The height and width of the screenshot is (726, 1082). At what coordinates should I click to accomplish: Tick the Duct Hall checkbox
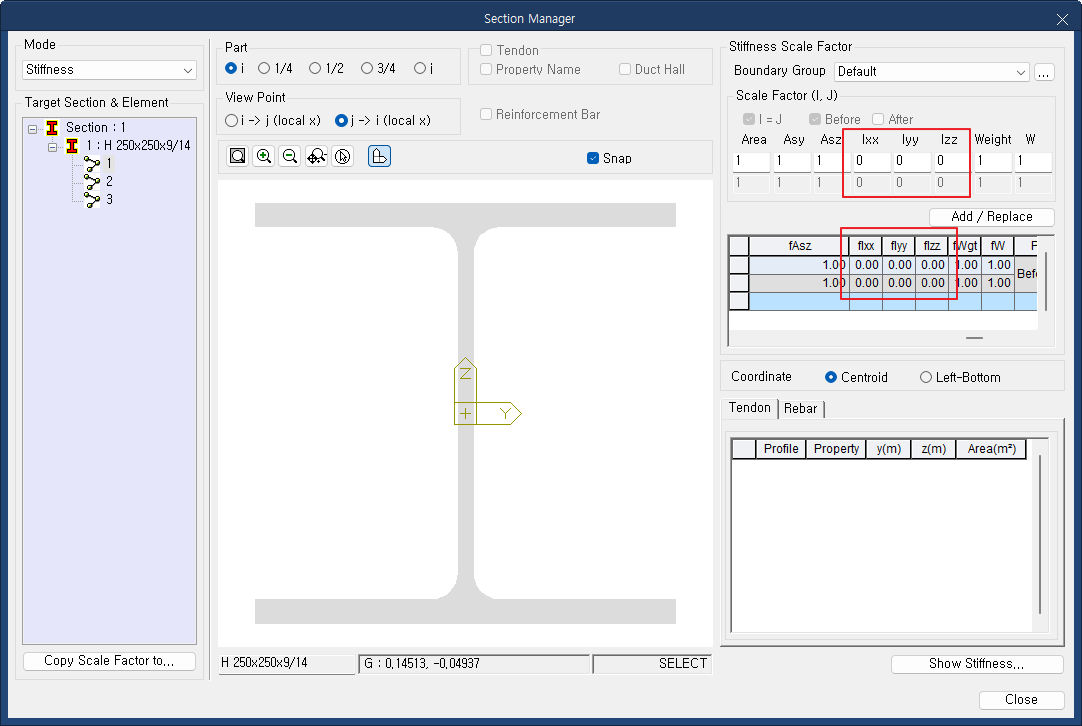click(624, 69)
